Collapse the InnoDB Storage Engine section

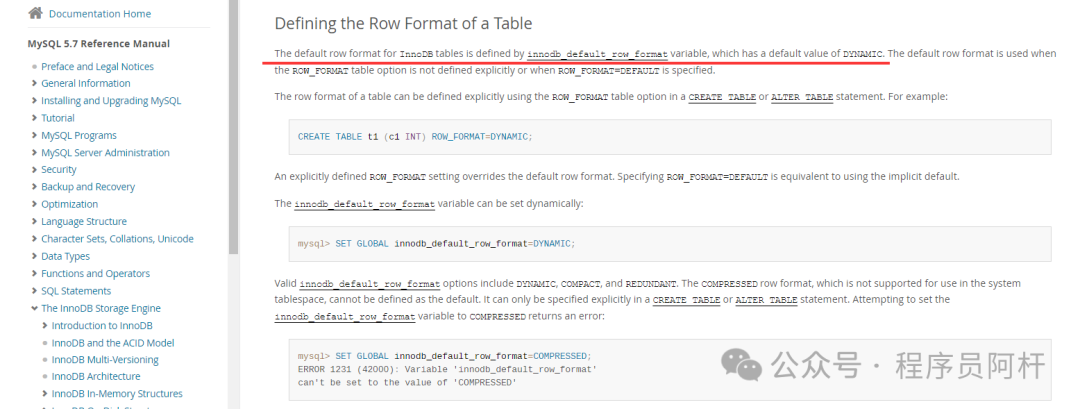tap(35, 309)
